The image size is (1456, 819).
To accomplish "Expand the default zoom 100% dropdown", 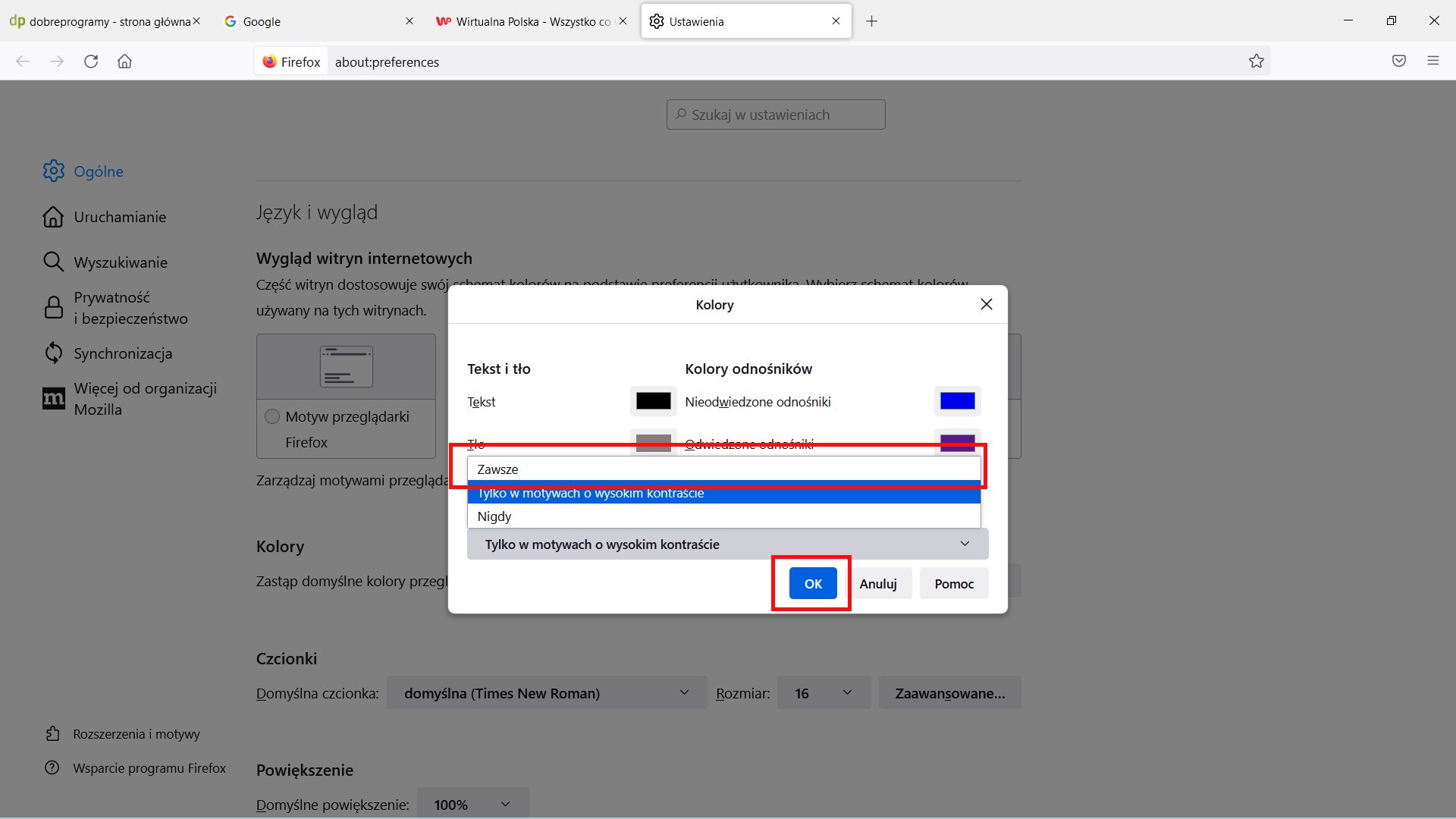I will click(472, 804).
